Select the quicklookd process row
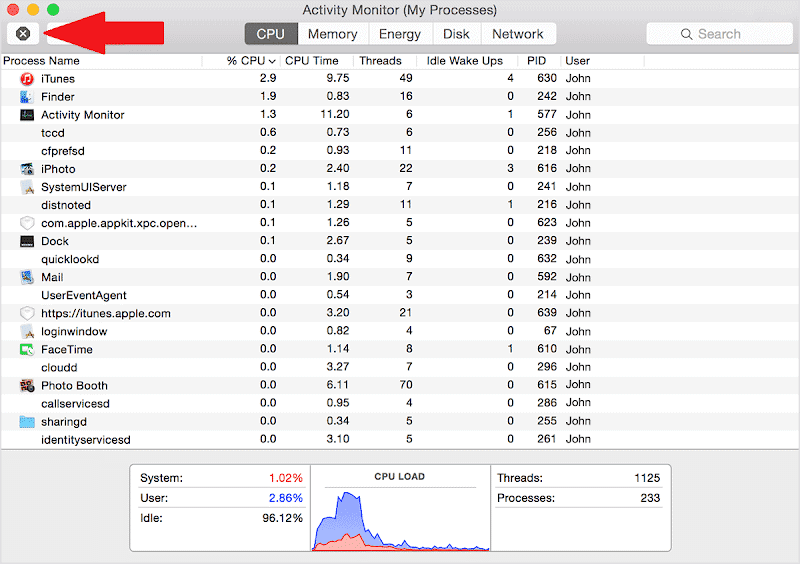The width and height of the screenshot is (800, 564). tap(399, 259)
